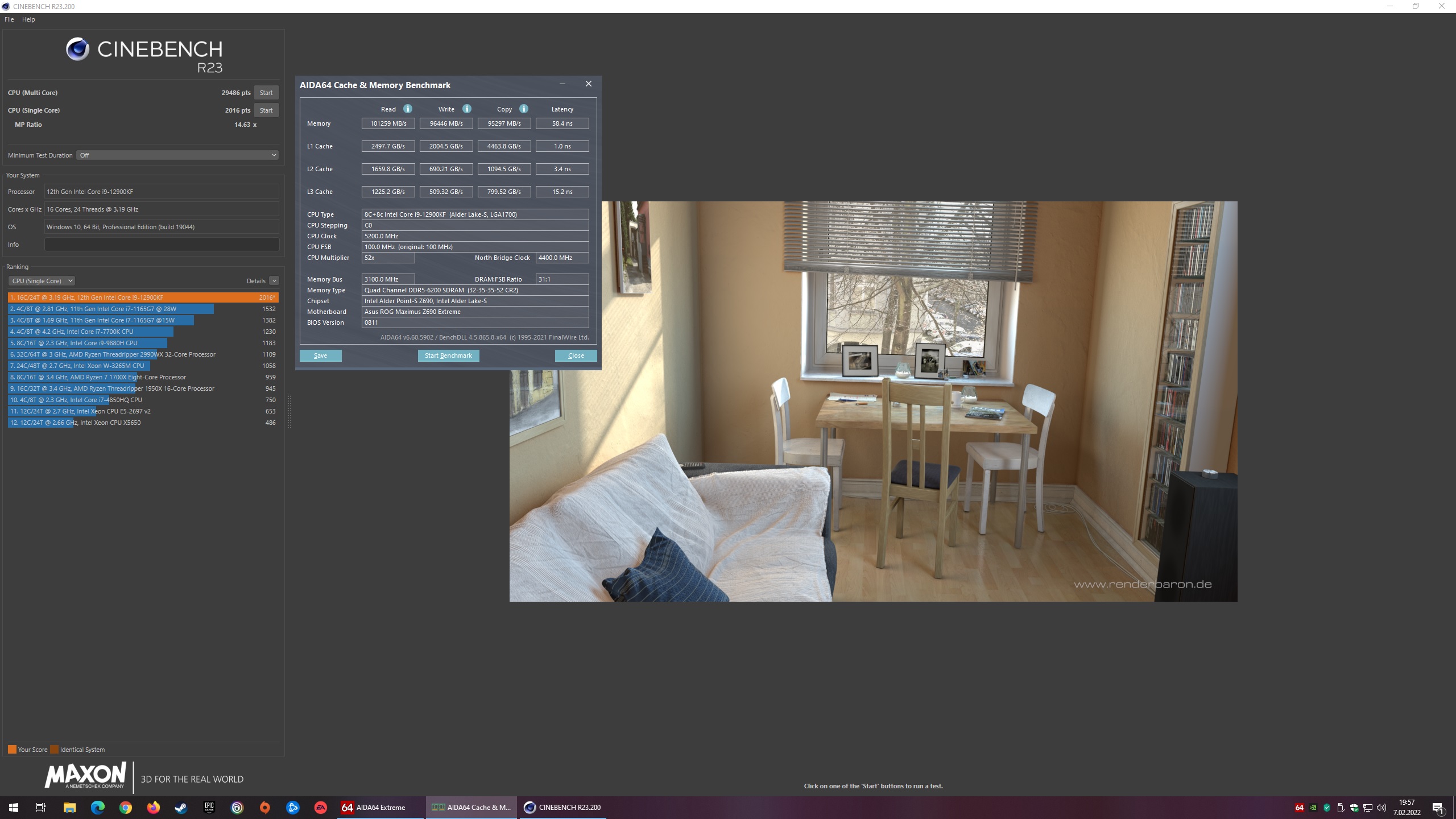This screenshot has width=1456, height=819.
Task: Switch to AIDA64 Cache & Memory taskbar window
Action: 471,807
